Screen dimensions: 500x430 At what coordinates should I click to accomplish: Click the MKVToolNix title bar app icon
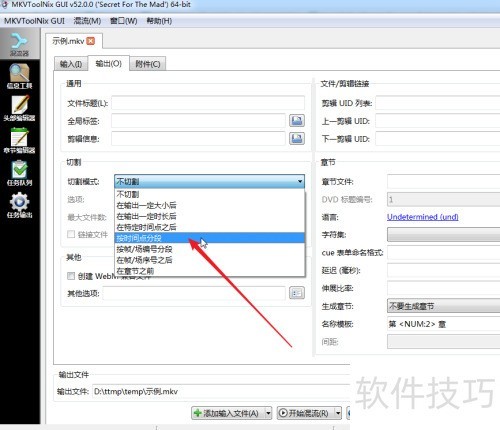(x=5, y=5)
